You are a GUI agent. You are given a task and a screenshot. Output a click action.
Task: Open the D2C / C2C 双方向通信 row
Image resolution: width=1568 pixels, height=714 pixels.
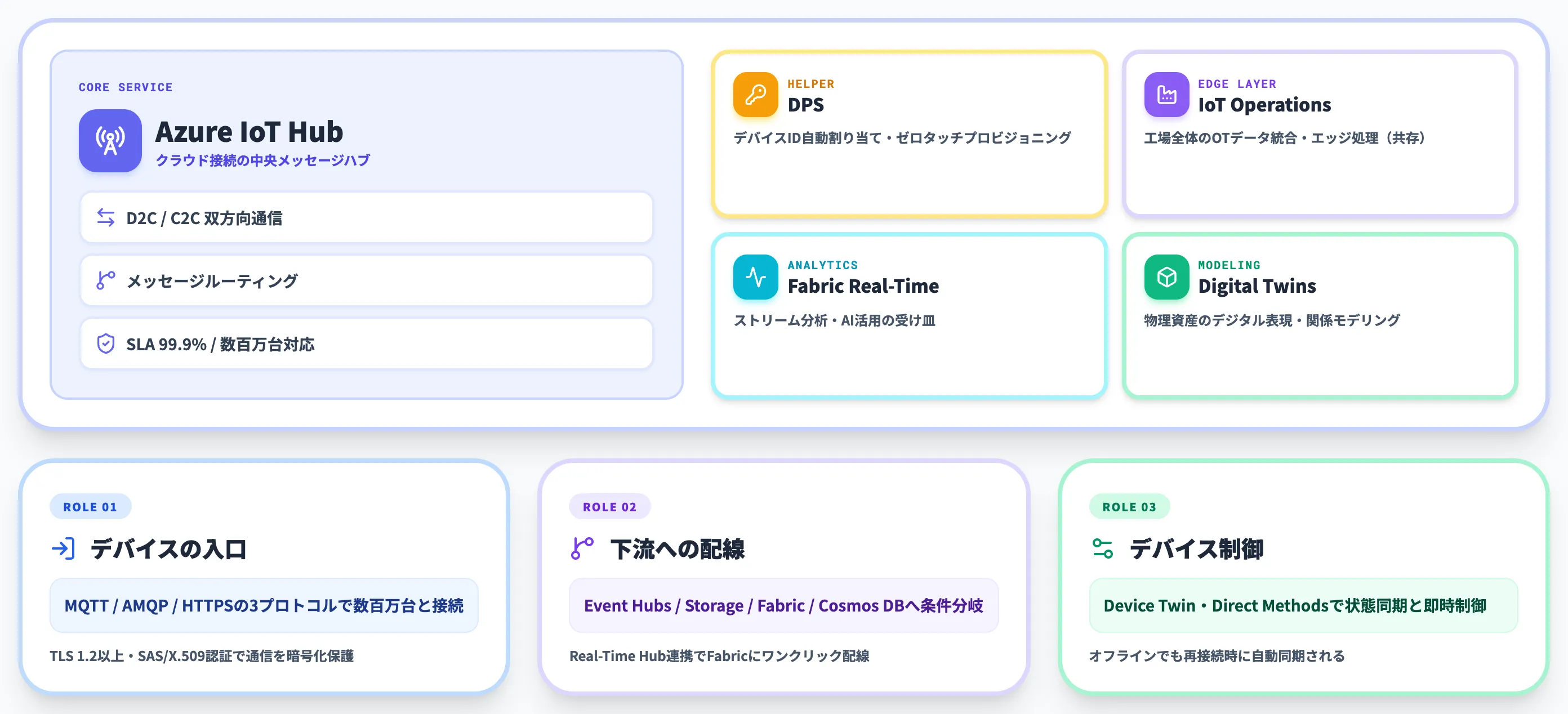click(x=367, y=218)
